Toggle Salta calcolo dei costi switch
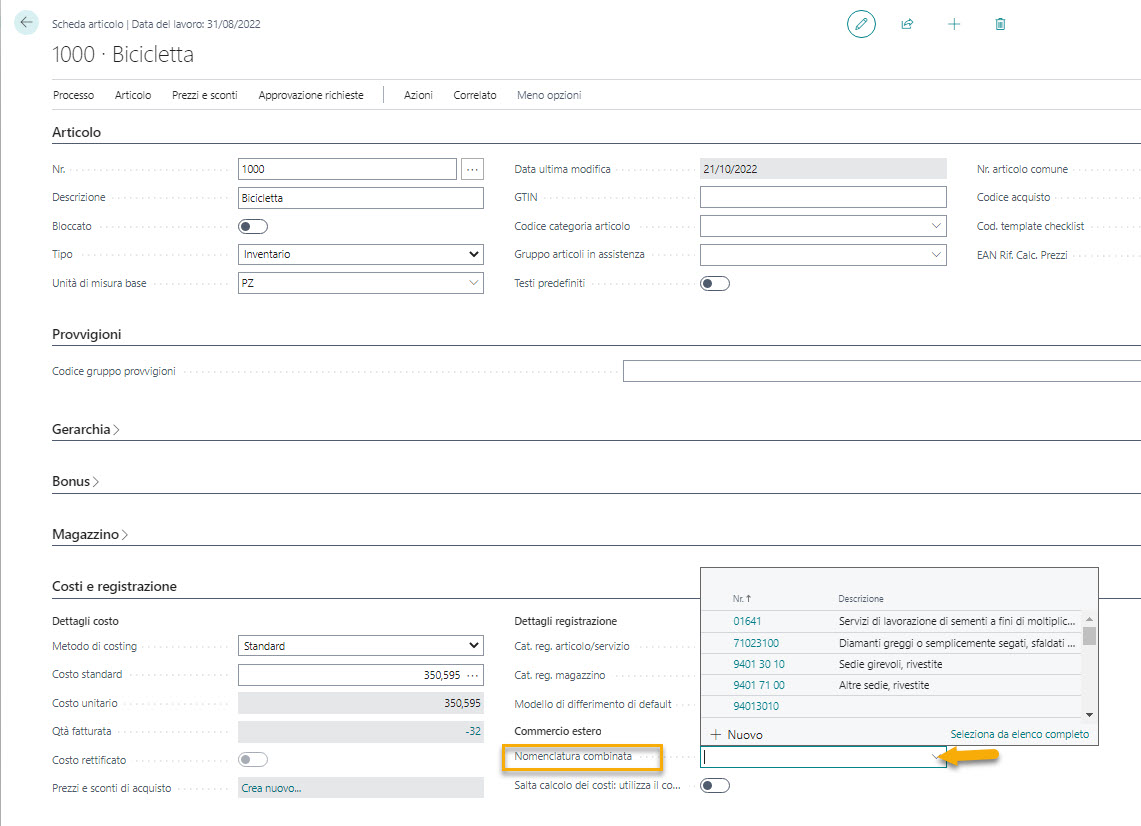Viewport: 1141px width, 826px height. (715, 786)
